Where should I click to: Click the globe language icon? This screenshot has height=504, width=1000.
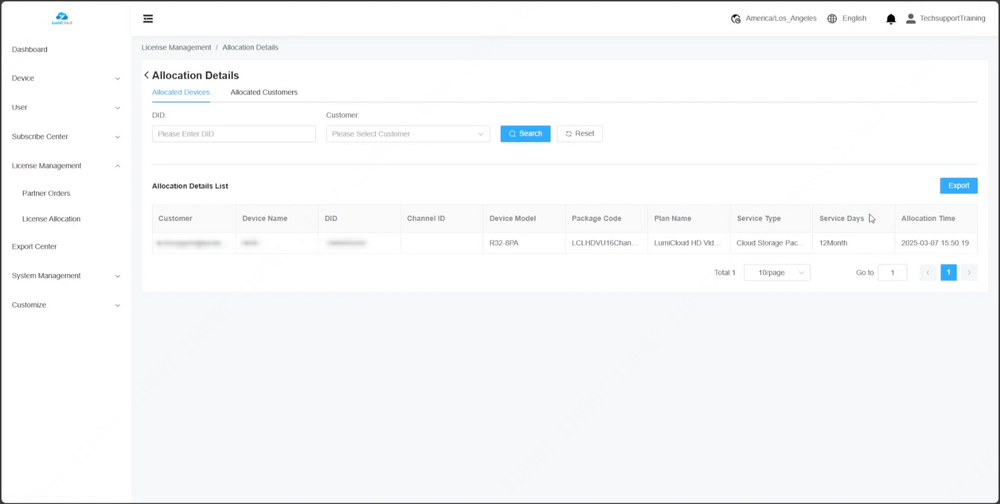(832, 19)
